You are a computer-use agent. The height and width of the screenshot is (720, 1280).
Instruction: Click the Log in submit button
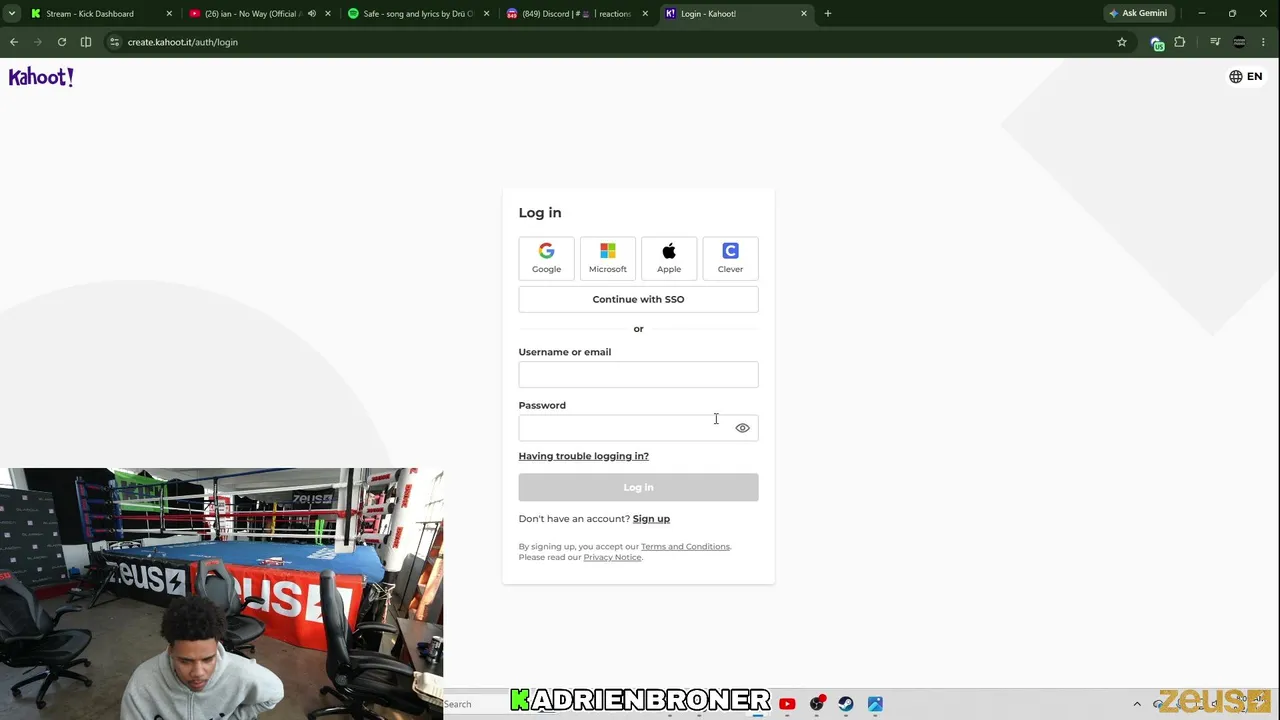638,487
